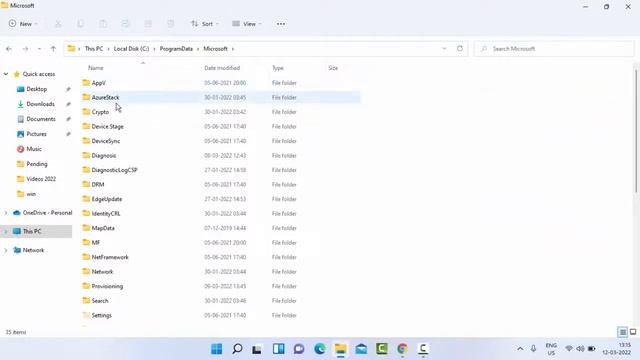Switch to Large icons view layout
The image size is (640, 360).
pos(633,332)
